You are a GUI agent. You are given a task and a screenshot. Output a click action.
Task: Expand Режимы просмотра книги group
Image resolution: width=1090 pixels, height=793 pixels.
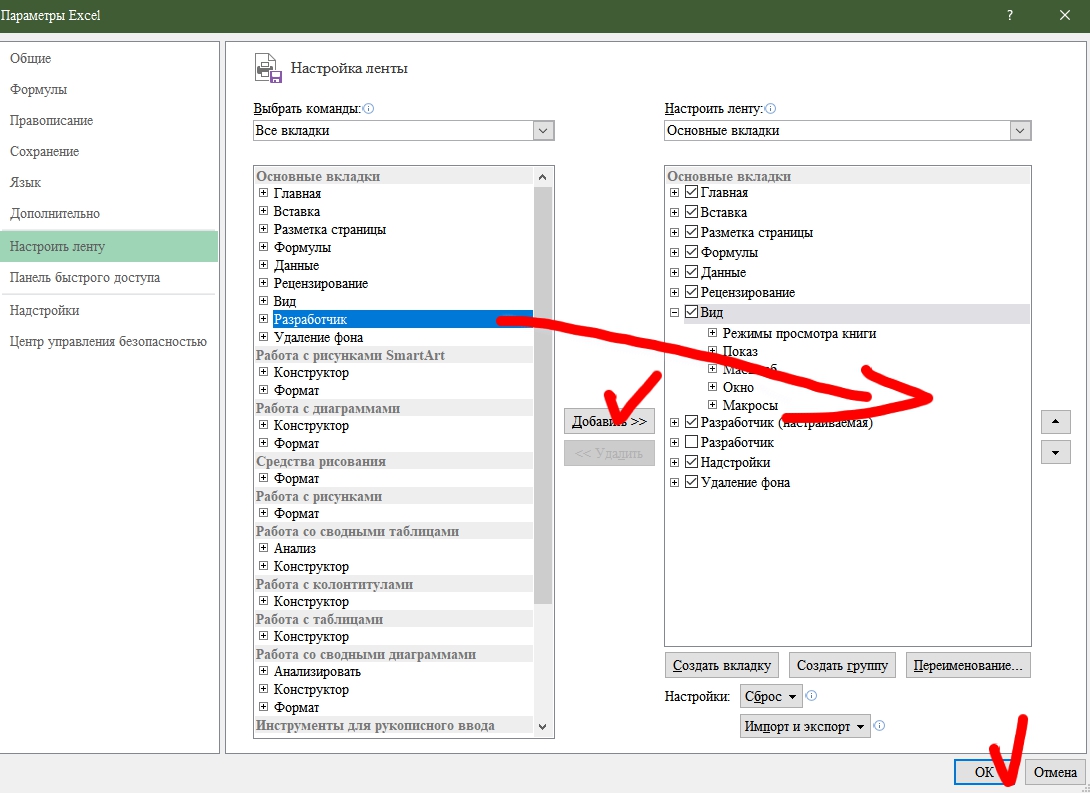[x=713, y=333]
